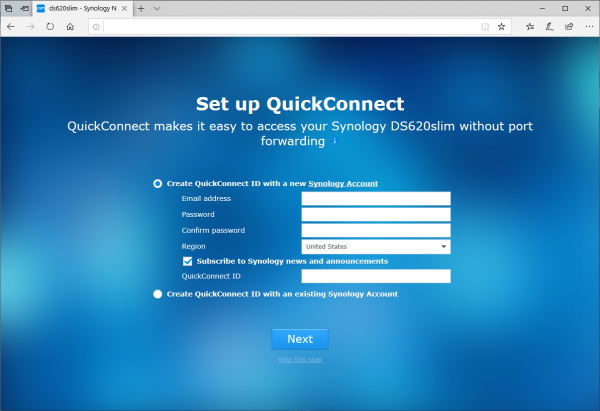Image resolution: width=600 pixels, height=411 pixels.
Task: Expand the Region dropdown
Action: point(375,246)
